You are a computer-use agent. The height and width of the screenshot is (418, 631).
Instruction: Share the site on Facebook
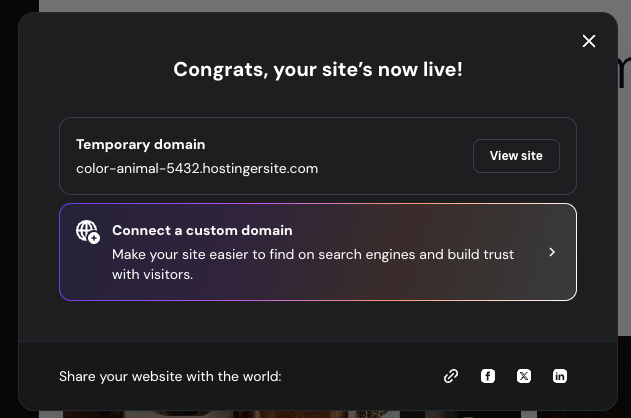tap(488, 376)
